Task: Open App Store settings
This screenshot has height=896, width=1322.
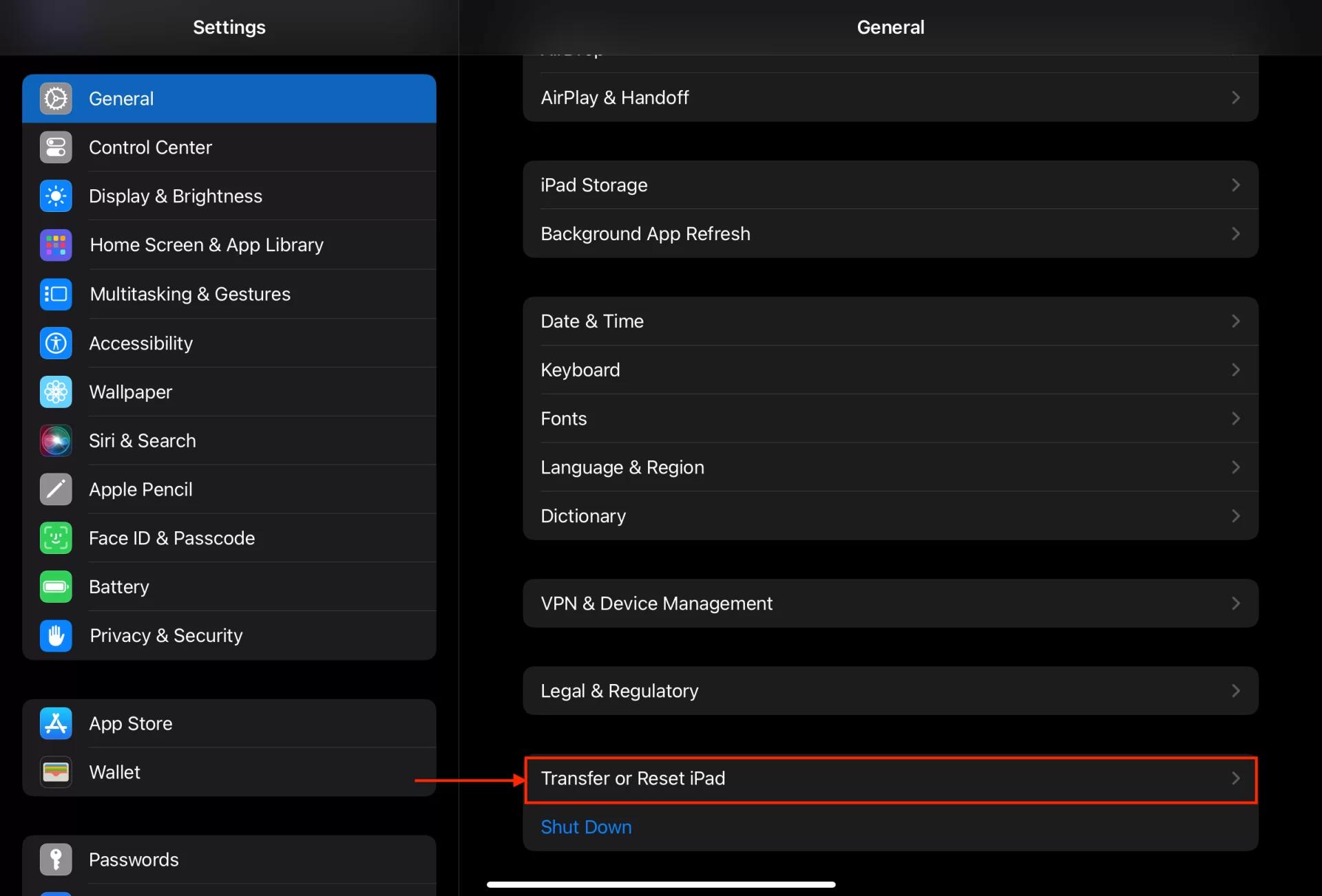Action: 229,723
